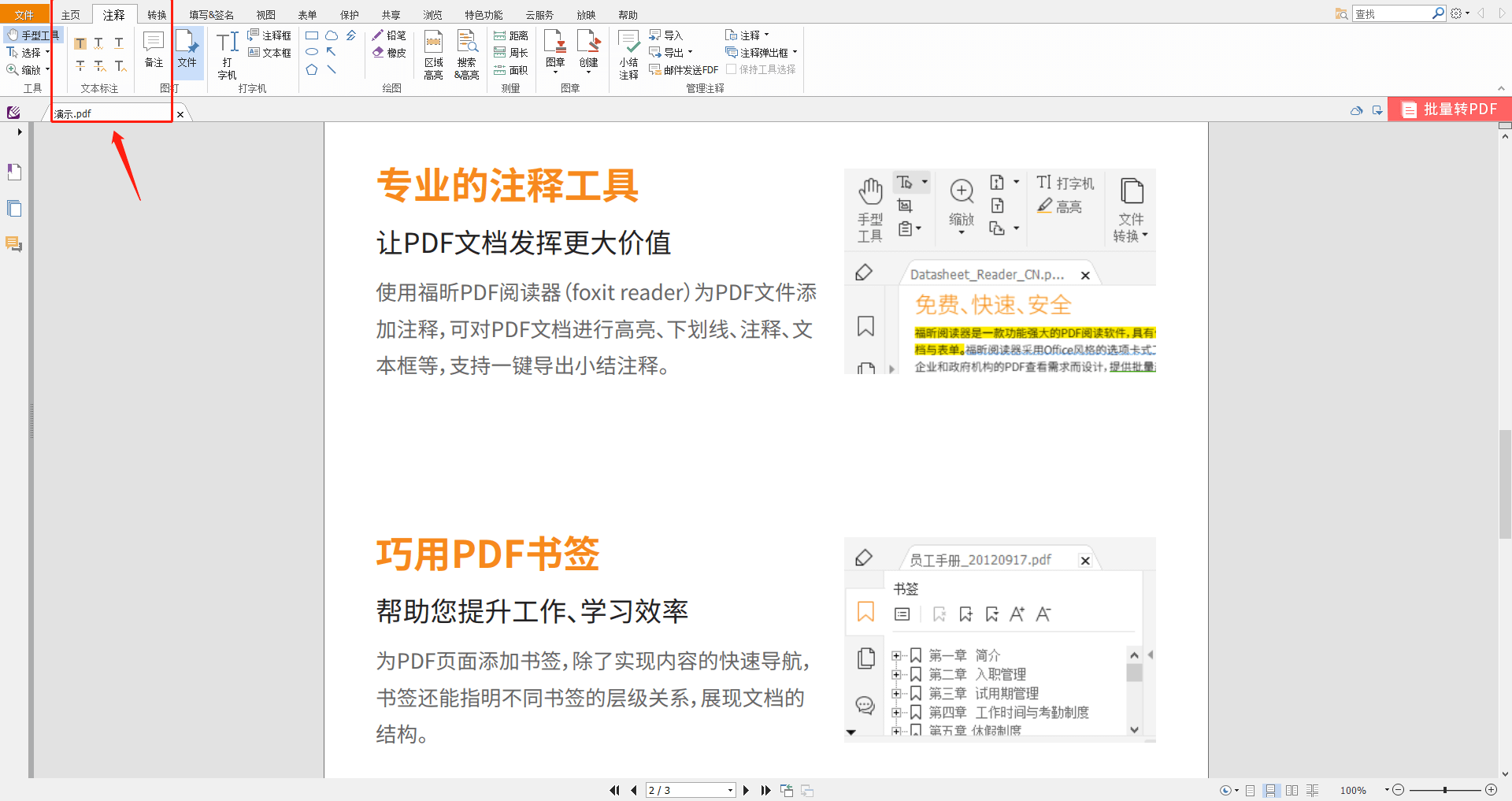Open the Area Highlight tool
This screenshot has height=801, width=1512.
[433, 53]
